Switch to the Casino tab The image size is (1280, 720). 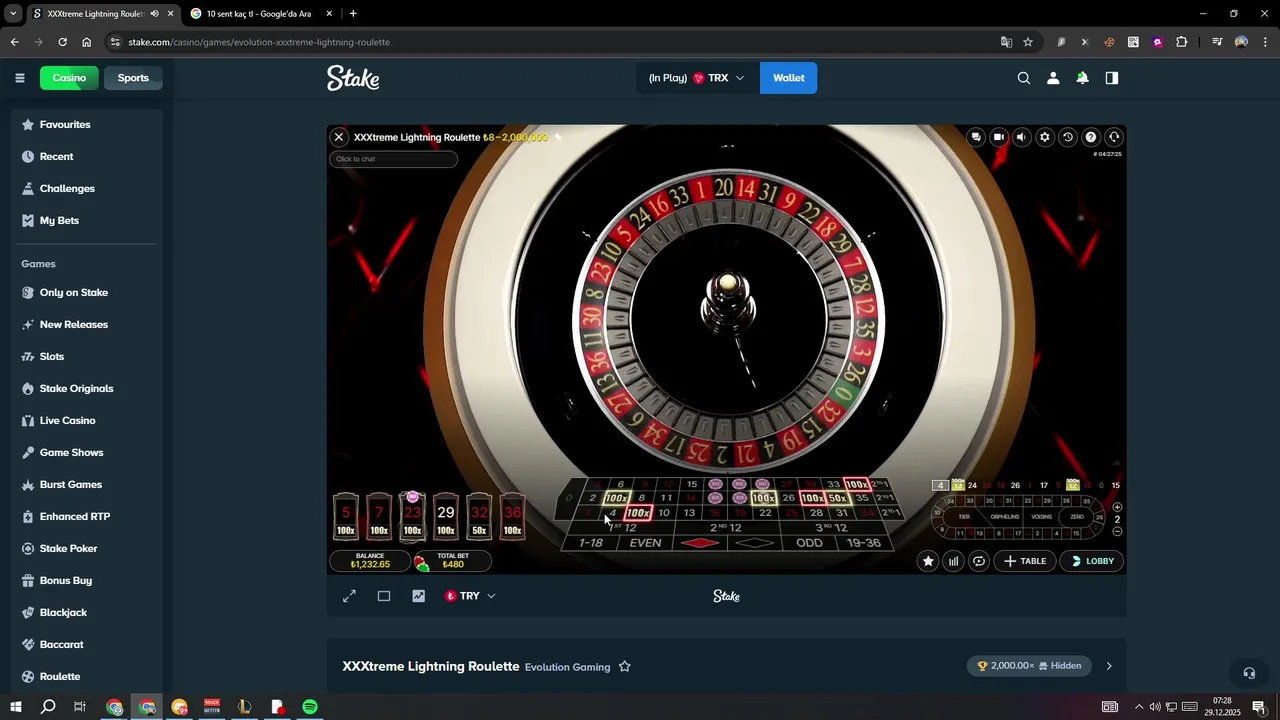[69, 78]
